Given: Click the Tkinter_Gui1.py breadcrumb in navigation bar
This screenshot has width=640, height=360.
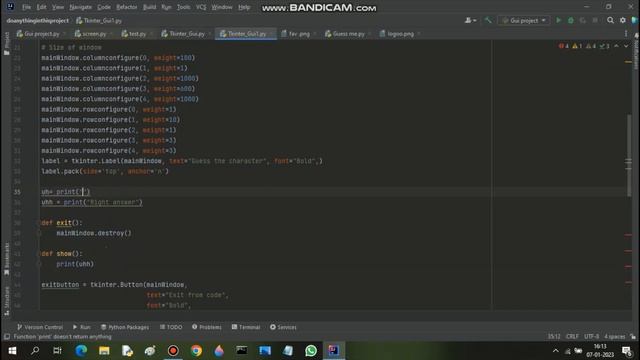Looking at the screenshot, I should coord(99,20).
